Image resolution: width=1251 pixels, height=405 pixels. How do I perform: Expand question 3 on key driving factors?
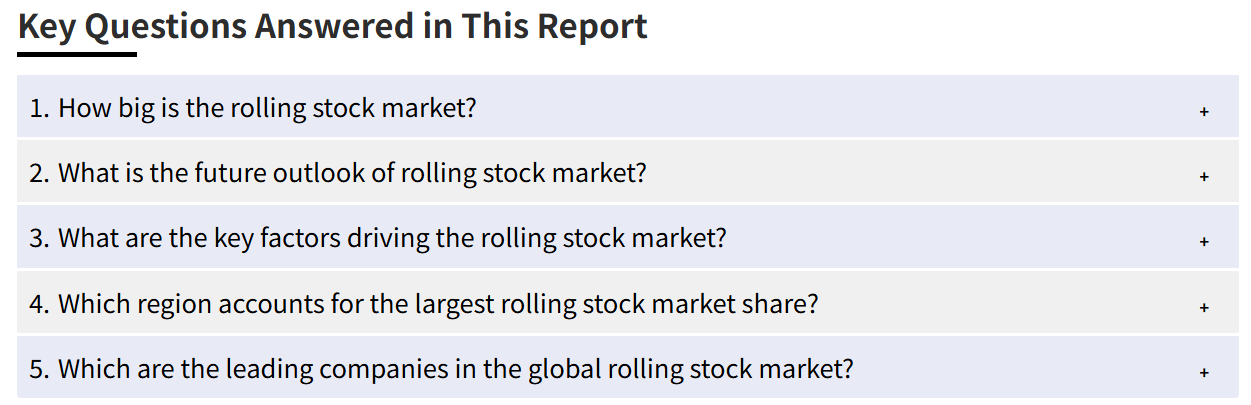(x=628, y=238)
